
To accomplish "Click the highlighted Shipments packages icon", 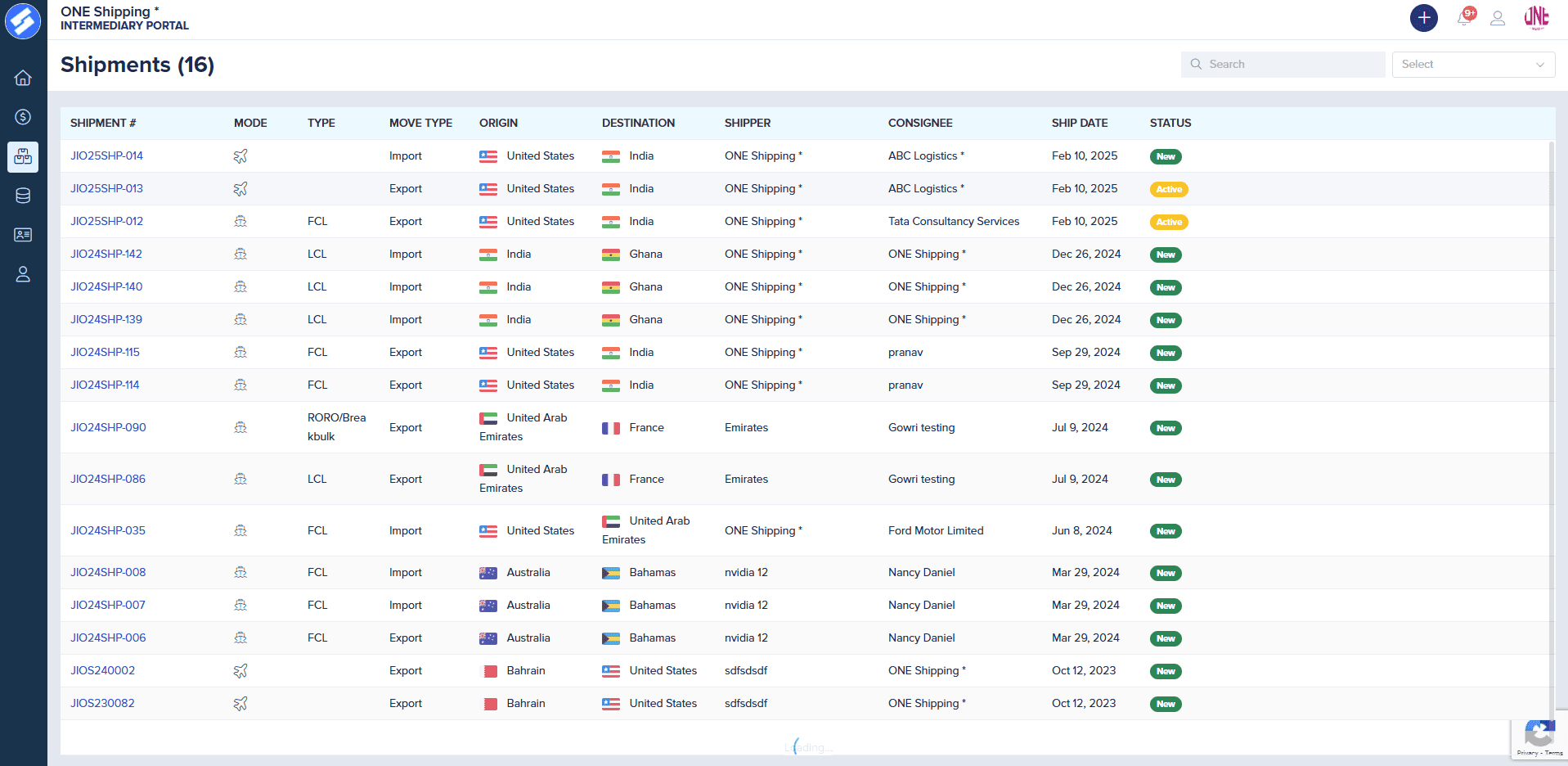I will tap(23, 157).
